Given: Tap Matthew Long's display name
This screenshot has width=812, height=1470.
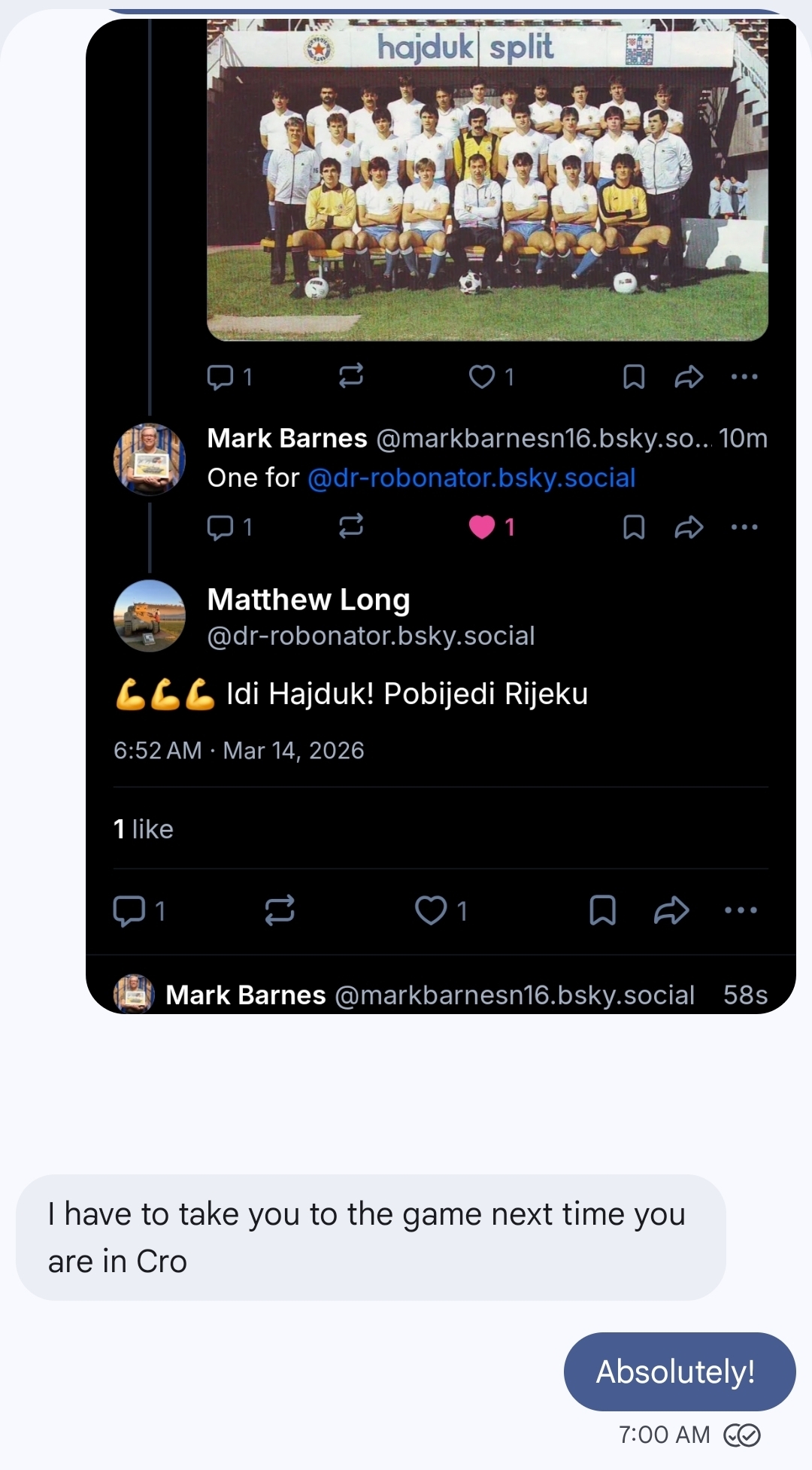Looking at the screenshot, I should pyautogui.click(x=308, y=600).
